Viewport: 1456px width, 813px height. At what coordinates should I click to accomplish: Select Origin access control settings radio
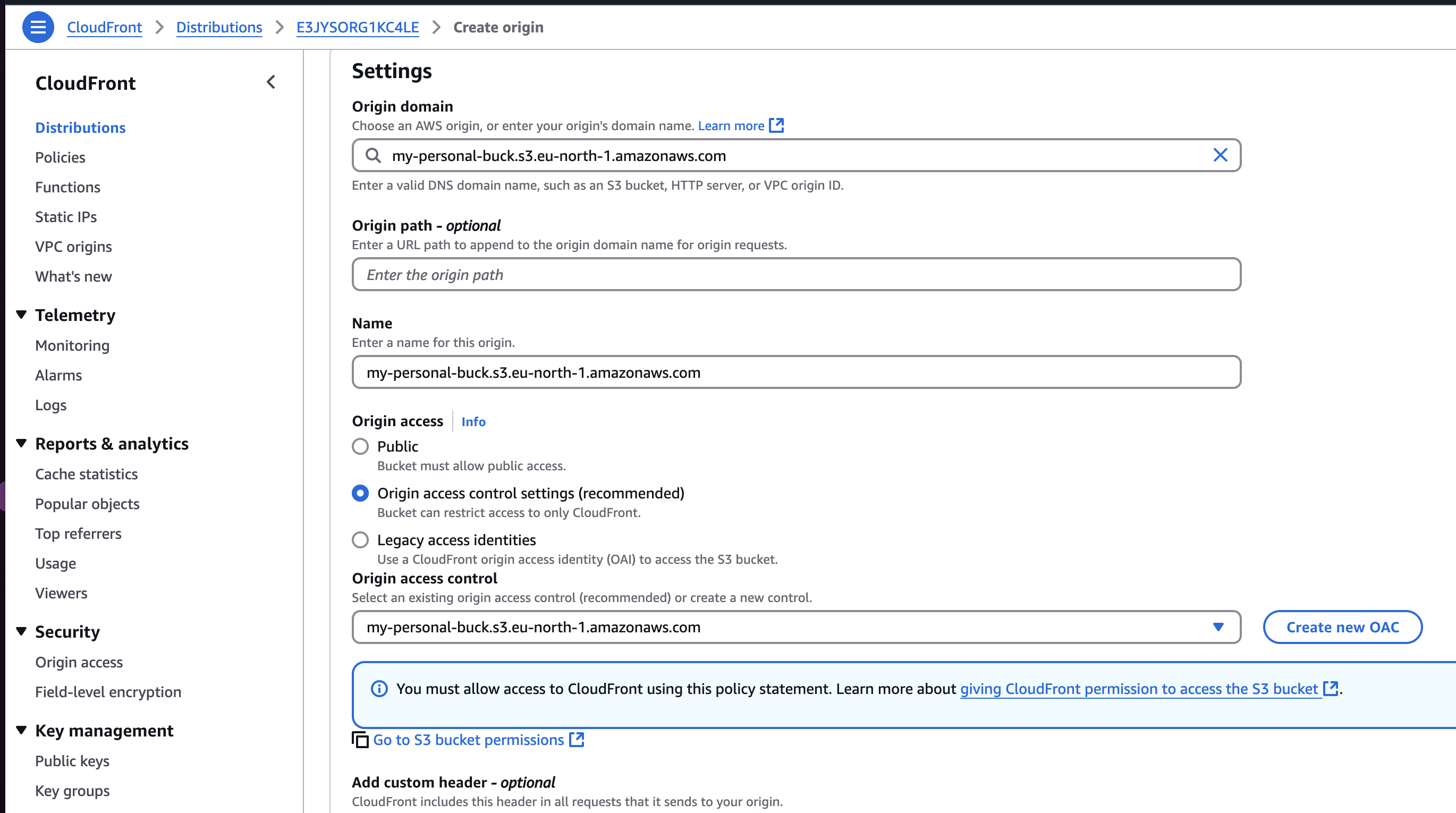point(360,493)
